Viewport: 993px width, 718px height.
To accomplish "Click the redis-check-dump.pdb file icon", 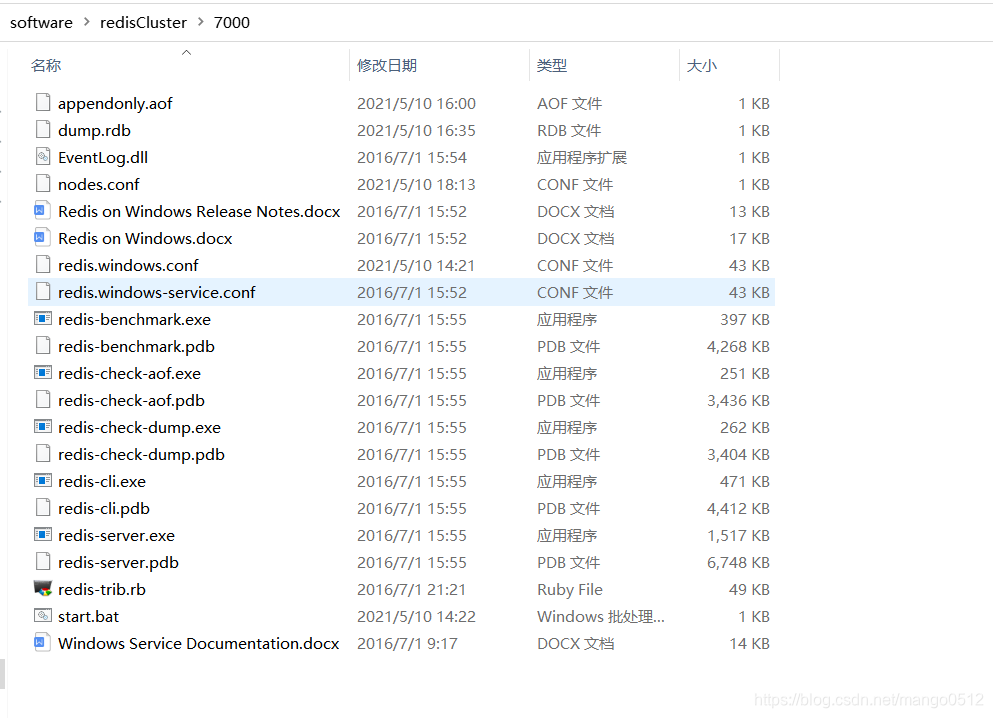I will coord(42,453).
